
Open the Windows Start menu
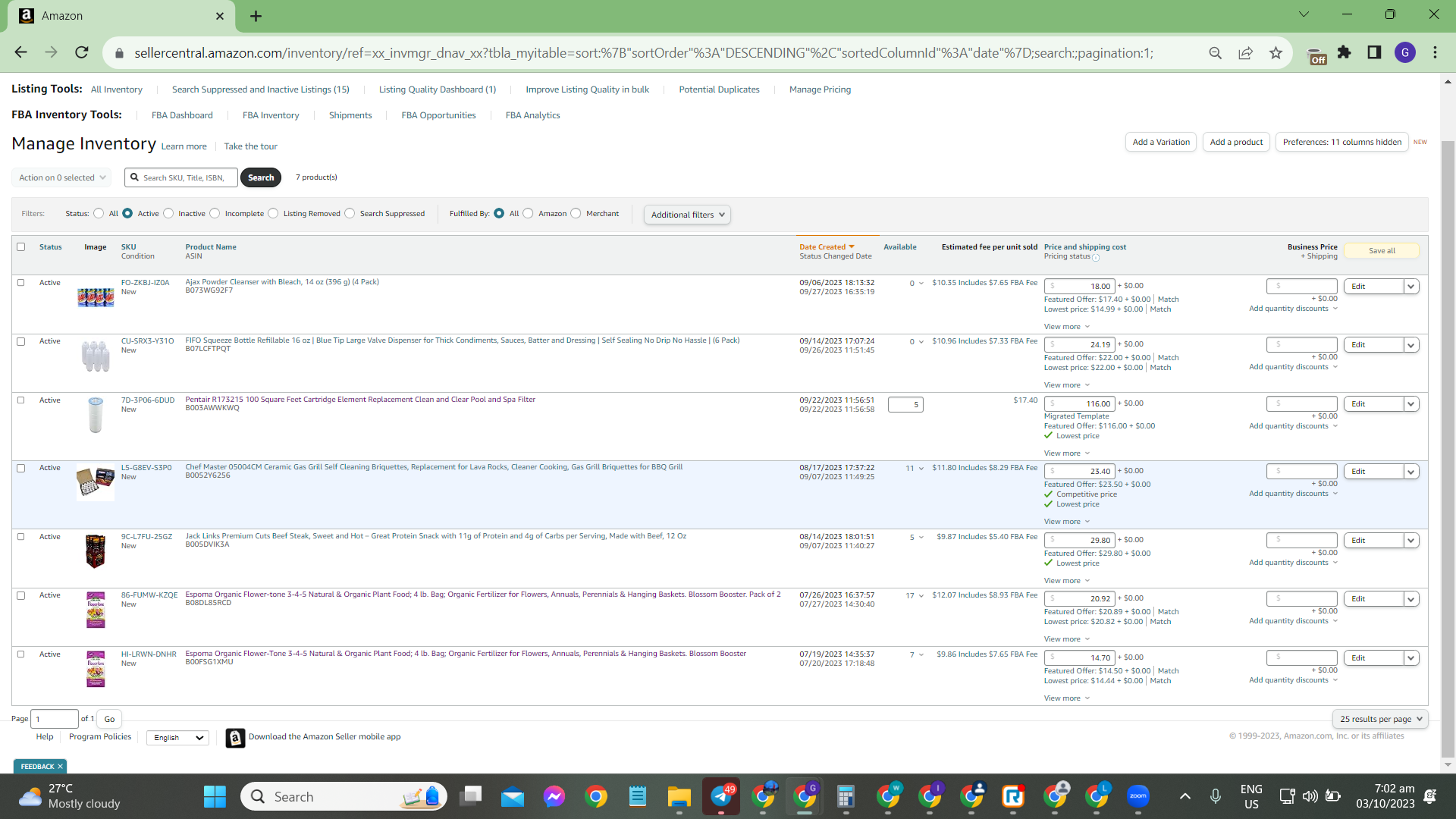pyautogui.click(x=215, y=796)
